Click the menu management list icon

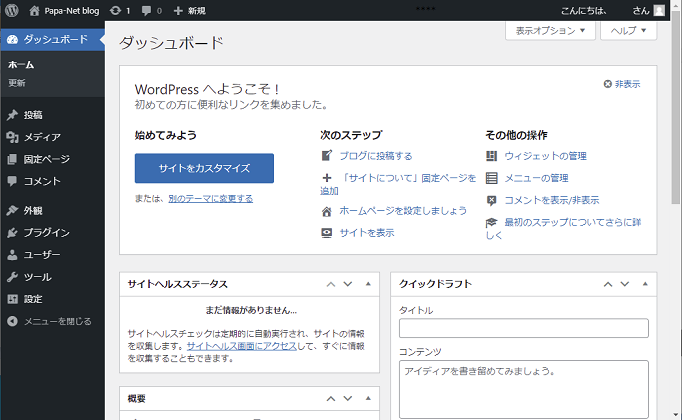491,178
